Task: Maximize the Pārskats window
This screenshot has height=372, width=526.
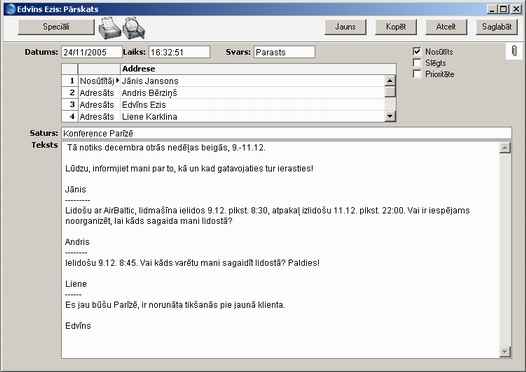Action: point(504,9)
